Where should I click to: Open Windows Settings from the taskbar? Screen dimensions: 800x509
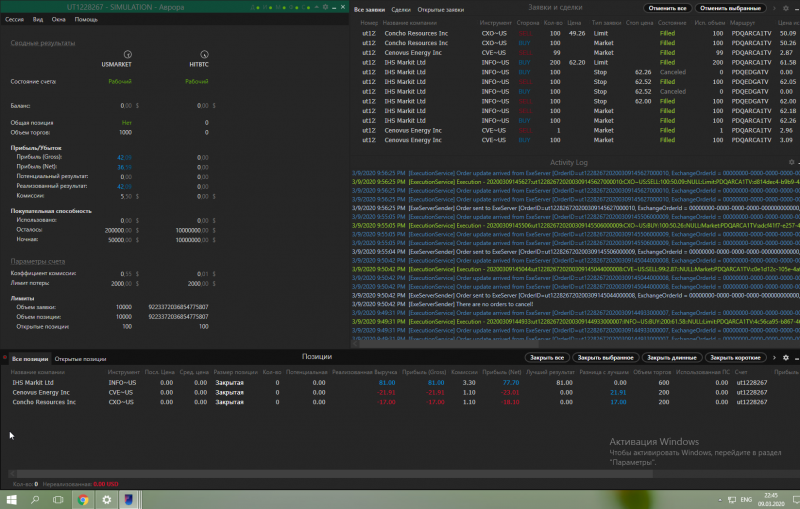pyautogui.click(x=106, y=500)
